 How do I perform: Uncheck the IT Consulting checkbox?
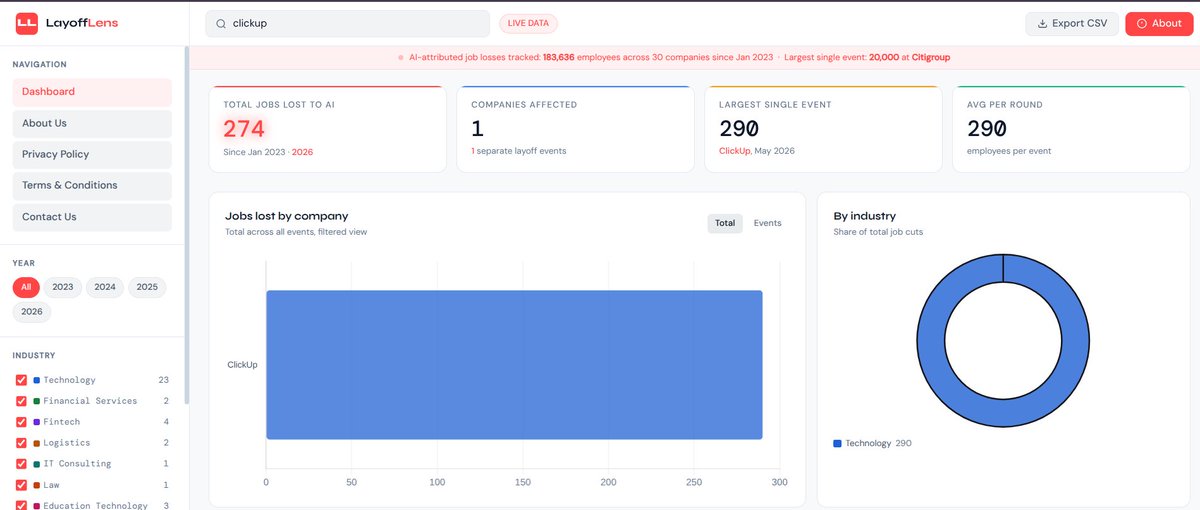click(x=22, y=464)
